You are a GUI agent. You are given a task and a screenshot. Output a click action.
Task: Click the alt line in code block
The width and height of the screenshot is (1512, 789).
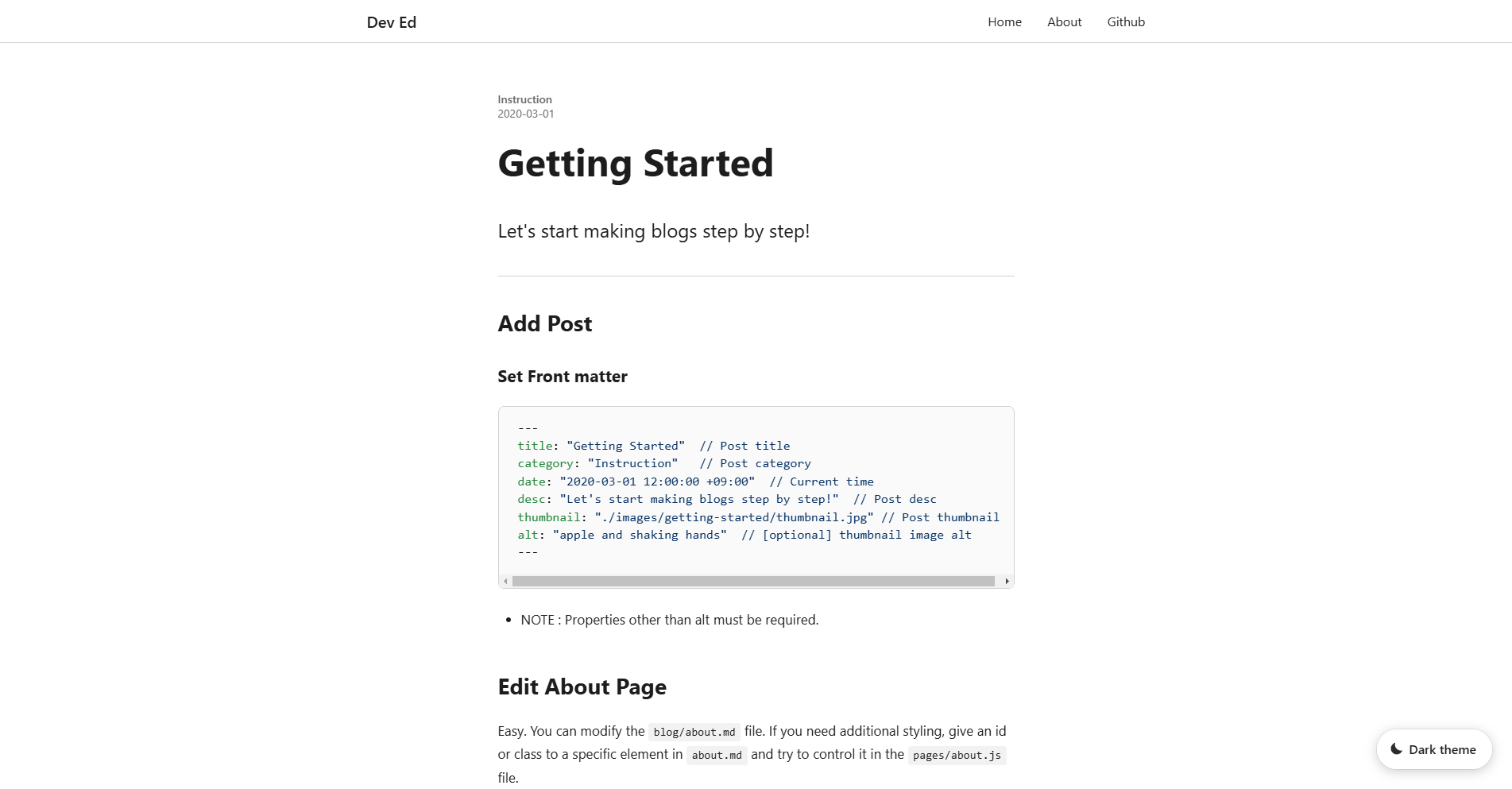[x=744, y=535]
